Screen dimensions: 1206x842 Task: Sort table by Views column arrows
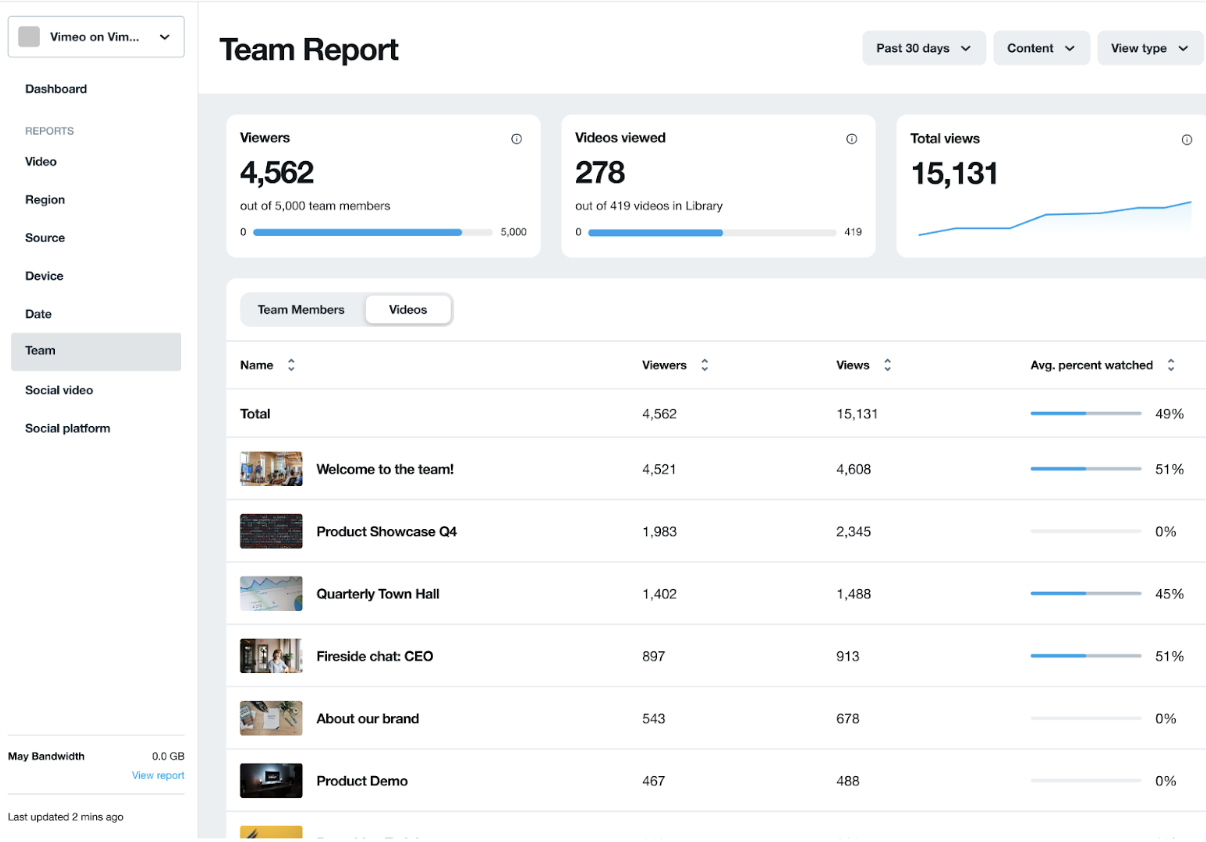pyautogui.click(x=887, y=365)
